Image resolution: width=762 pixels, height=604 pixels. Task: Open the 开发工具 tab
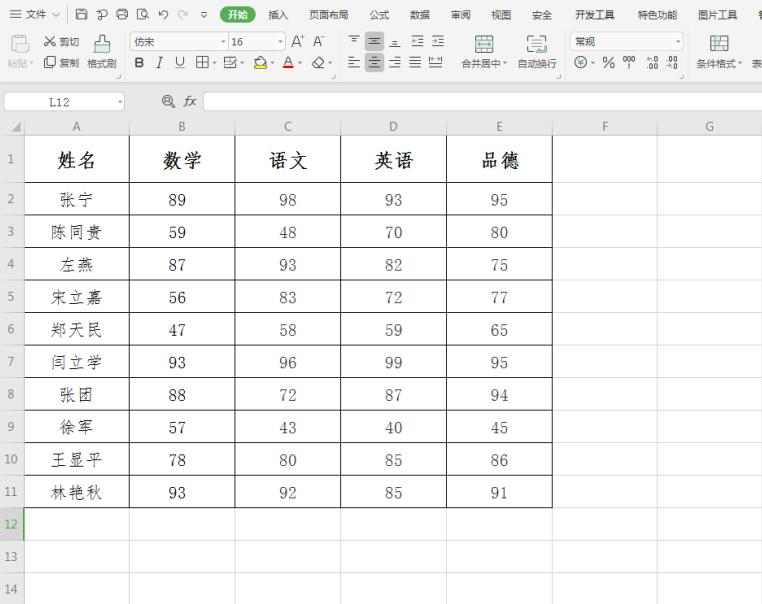point(594,15)
